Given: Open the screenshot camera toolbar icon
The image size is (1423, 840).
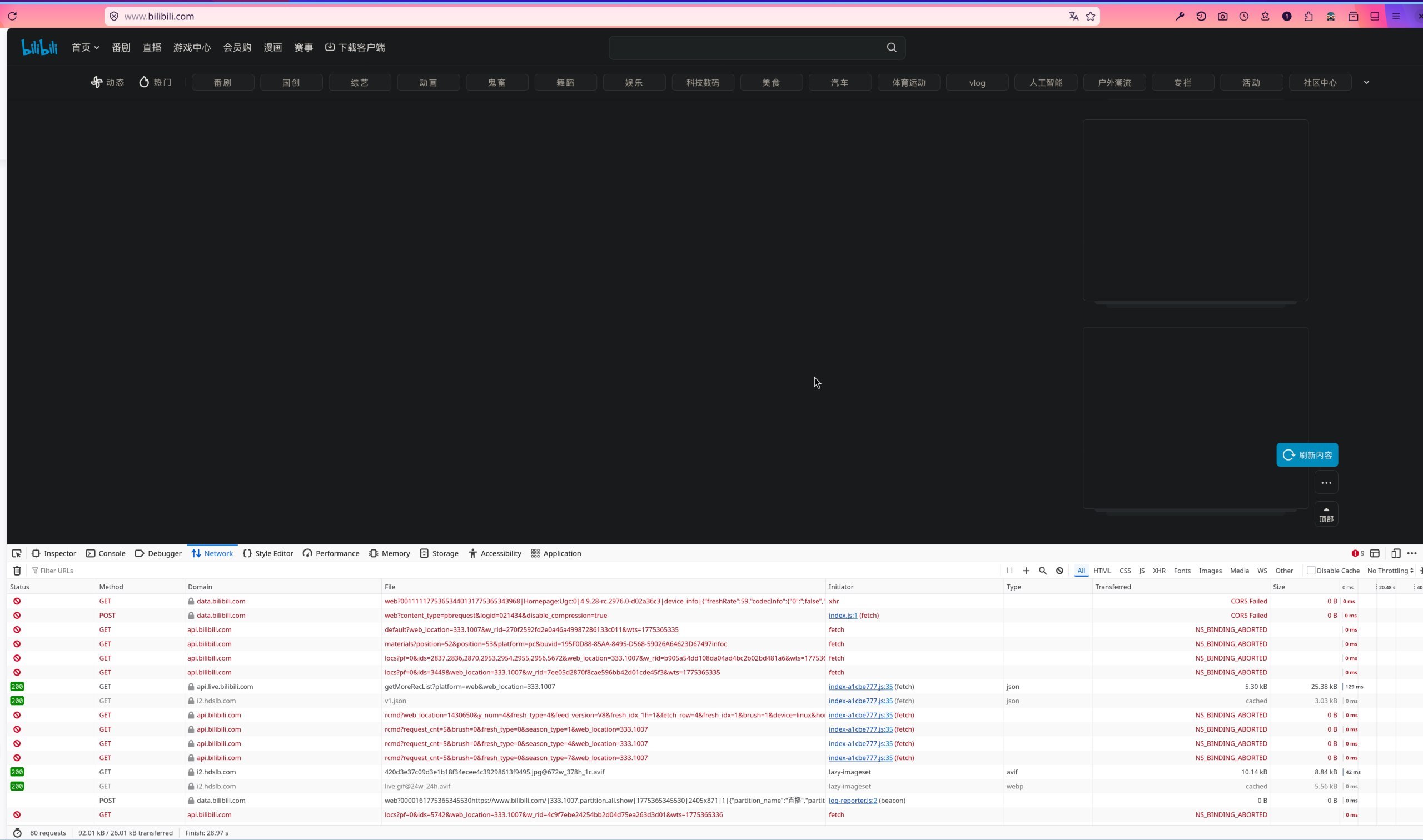Looking at the screenshot, I should 1222,17.
